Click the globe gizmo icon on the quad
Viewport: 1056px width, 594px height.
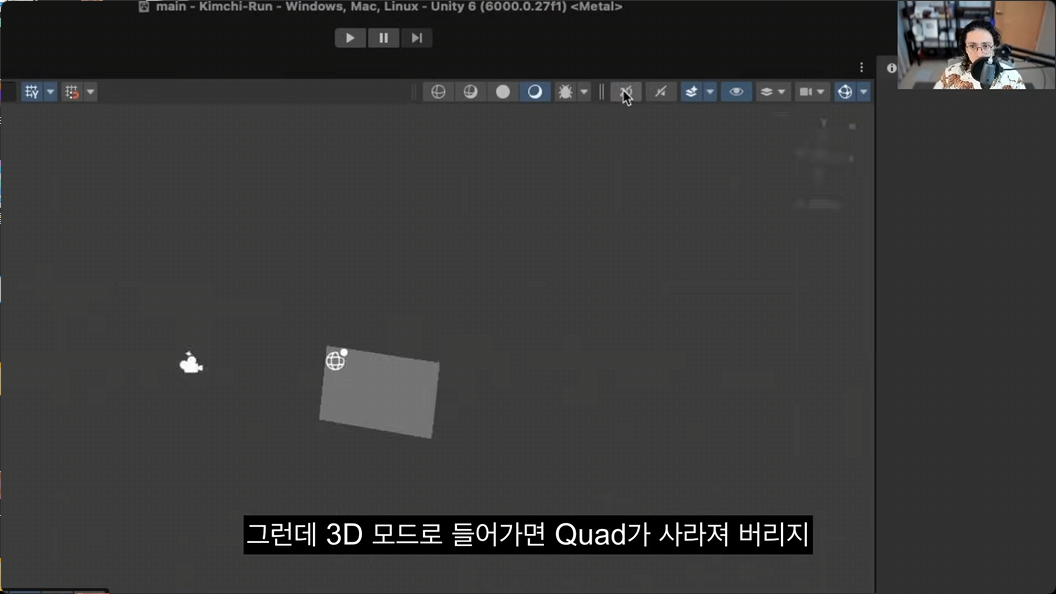point(336,360)
